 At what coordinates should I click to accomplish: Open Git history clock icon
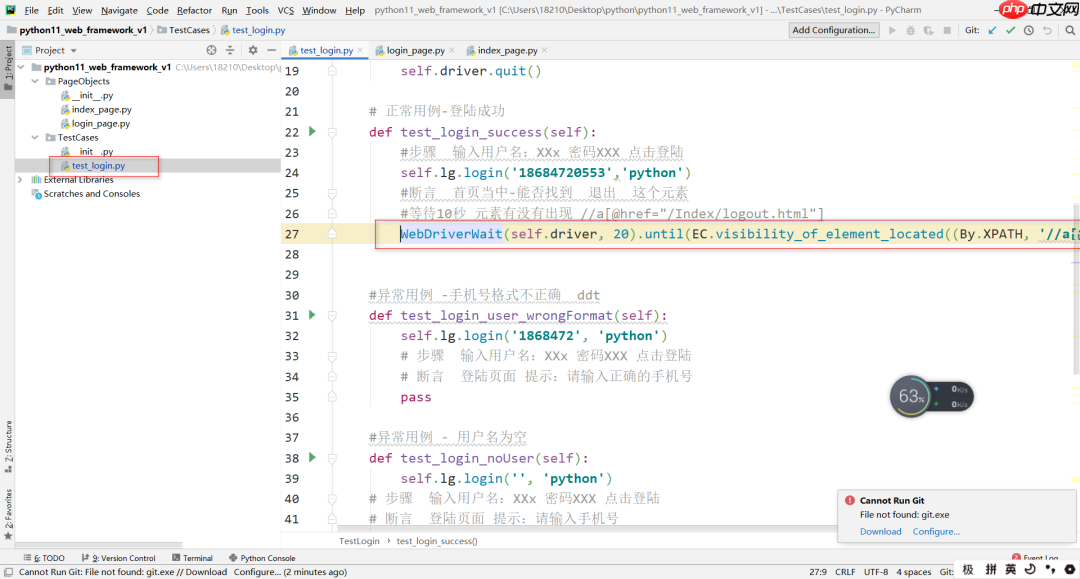tap(1029, 30)
